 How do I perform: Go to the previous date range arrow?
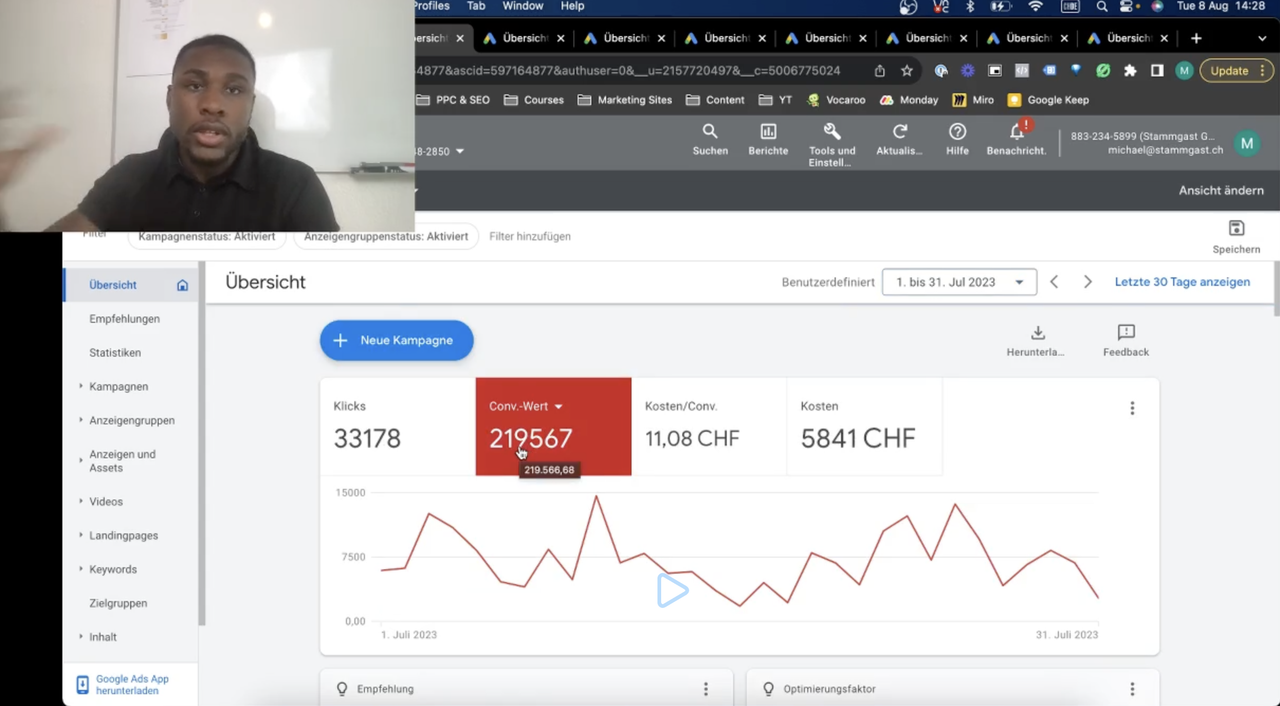point(1054,282)
